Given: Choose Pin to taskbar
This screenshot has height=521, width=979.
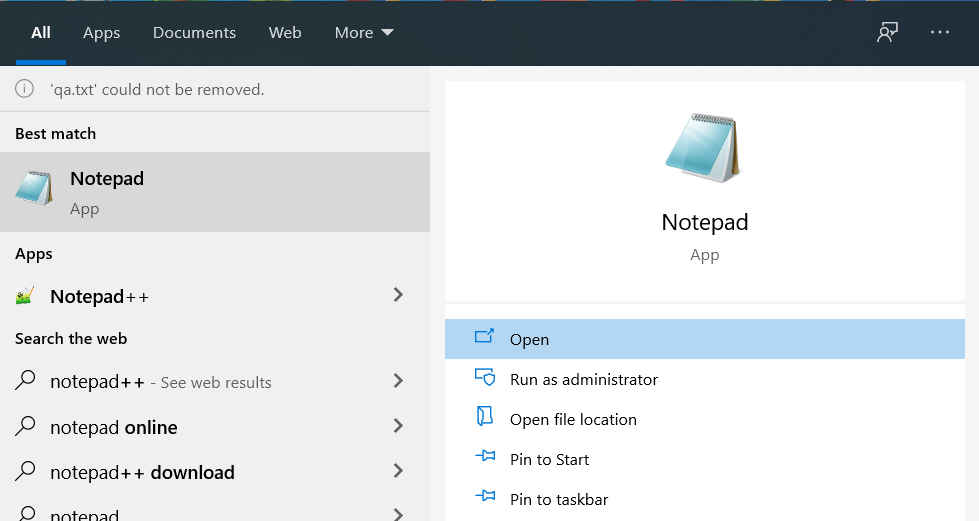Looking at the screenshot, I should [x=705, y=499].
